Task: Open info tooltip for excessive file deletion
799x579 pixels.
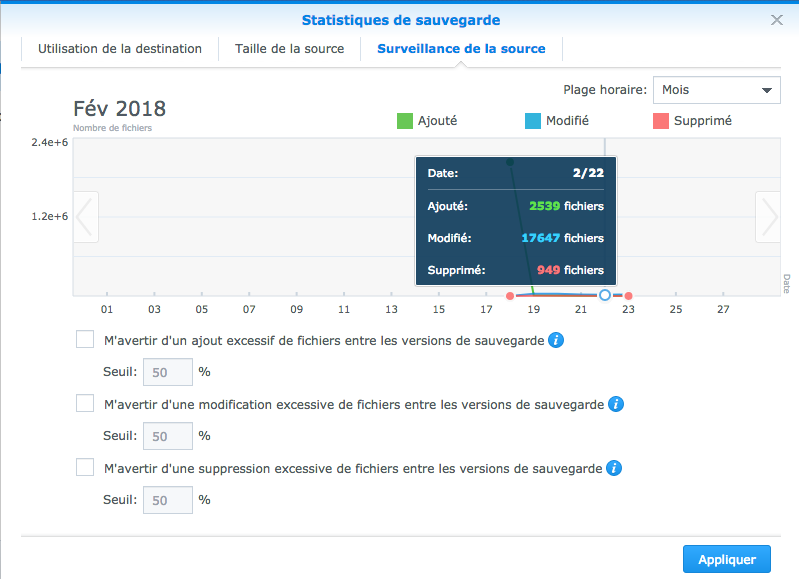Action: (614, 468)
